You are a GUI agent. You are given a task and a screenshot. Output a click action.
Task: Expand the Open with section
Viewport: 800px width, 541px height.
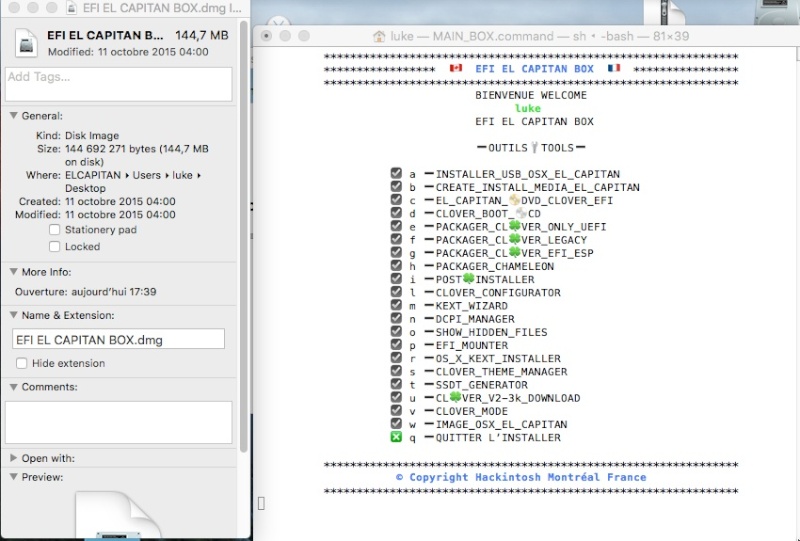point(14,458)
